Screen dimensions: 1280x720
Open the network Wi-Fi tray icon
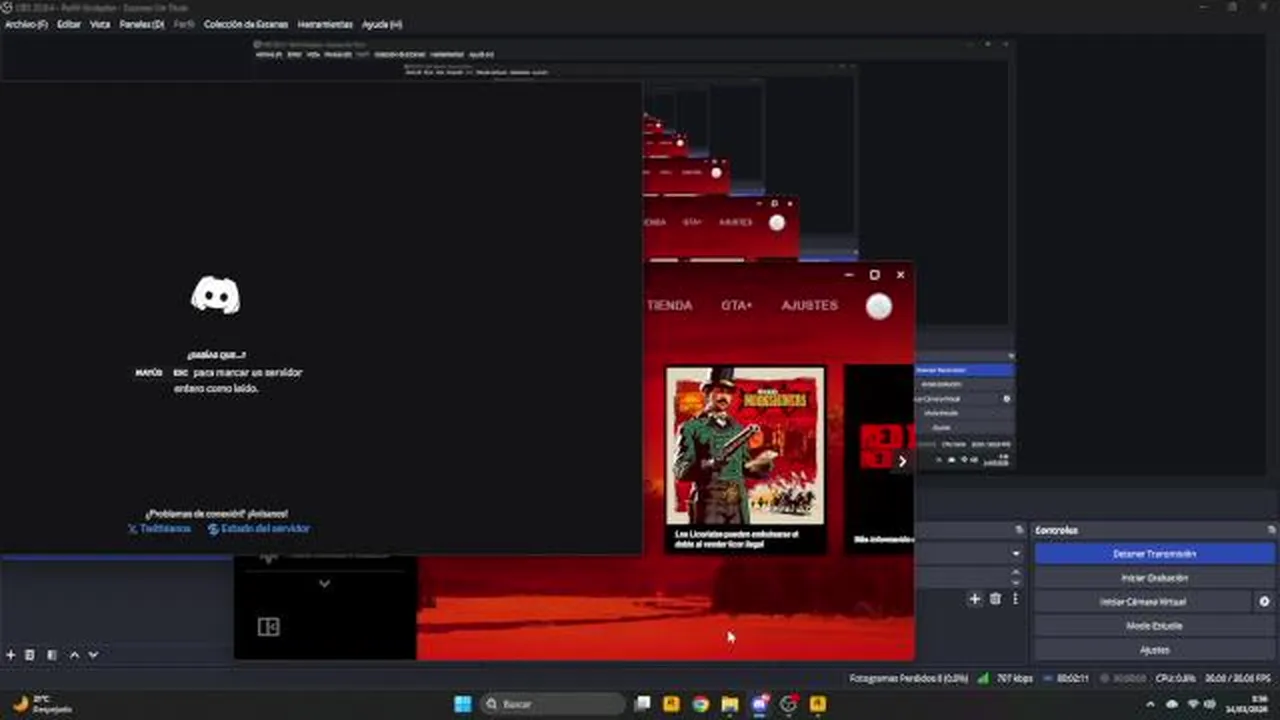[x=1193, y=704]
